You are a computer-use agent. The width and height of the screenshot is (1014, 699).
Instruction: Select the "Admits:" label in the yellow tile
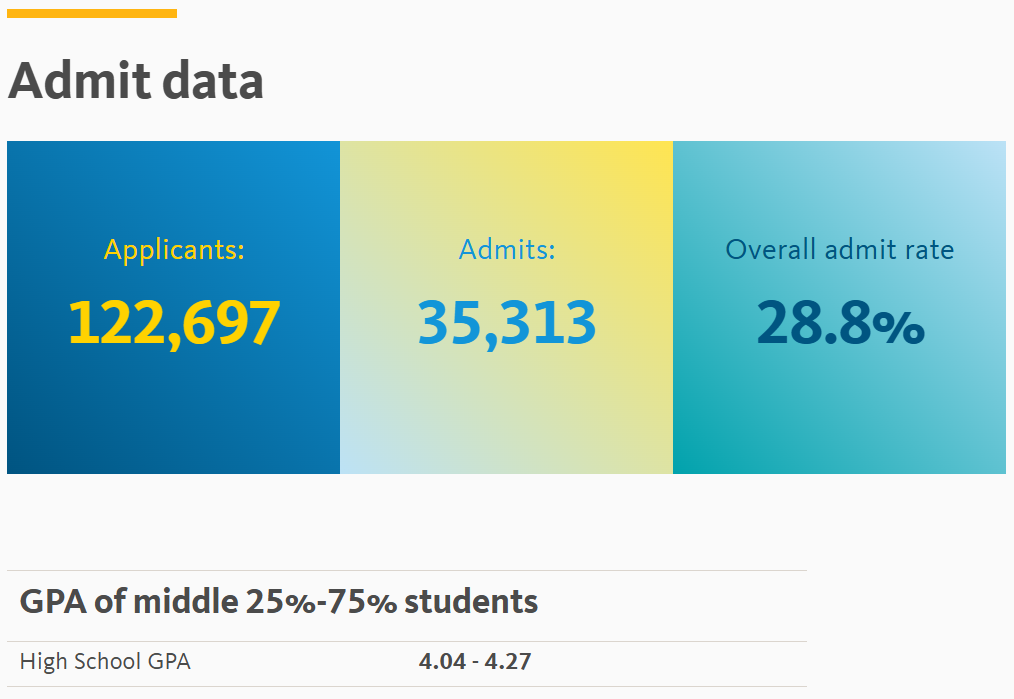point(507,249)
